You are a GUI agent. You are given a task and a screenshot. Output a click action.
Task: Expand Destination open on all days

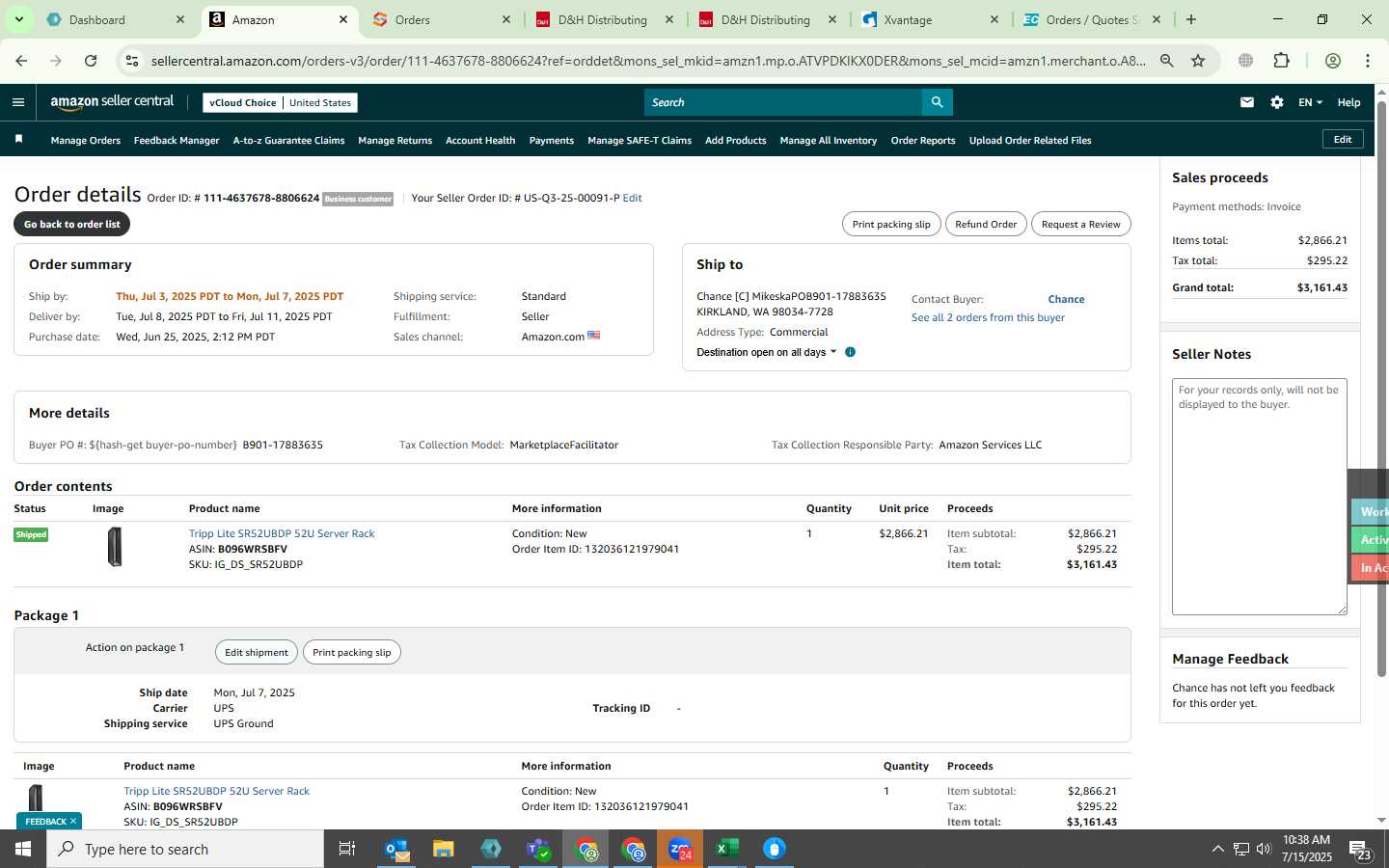click(x=767, y=352)
